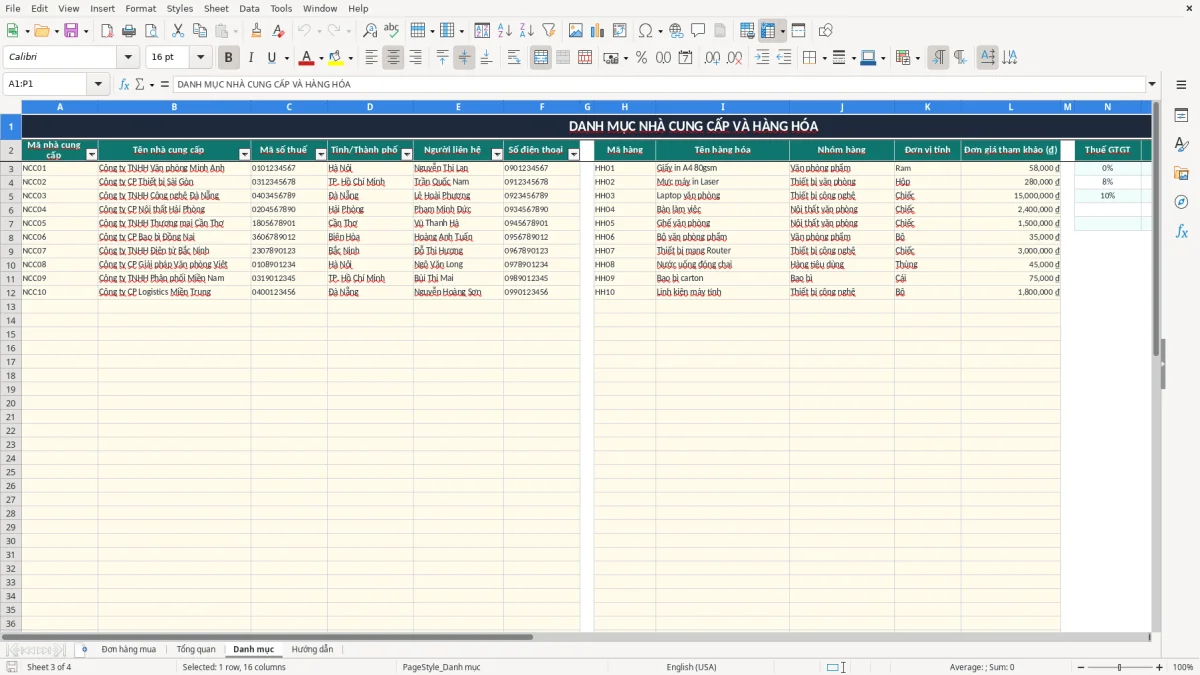Click the Insert Chart icon

[x=598, y=31]
